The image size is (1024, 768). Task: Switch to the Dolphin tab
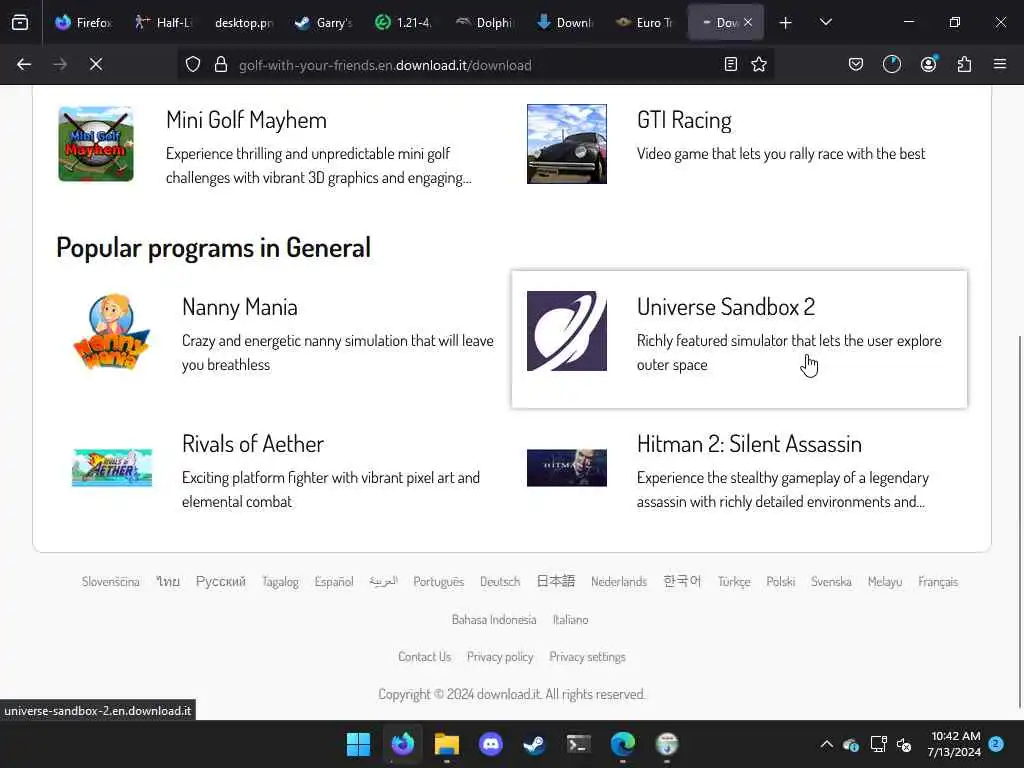[x=483, y=22]
